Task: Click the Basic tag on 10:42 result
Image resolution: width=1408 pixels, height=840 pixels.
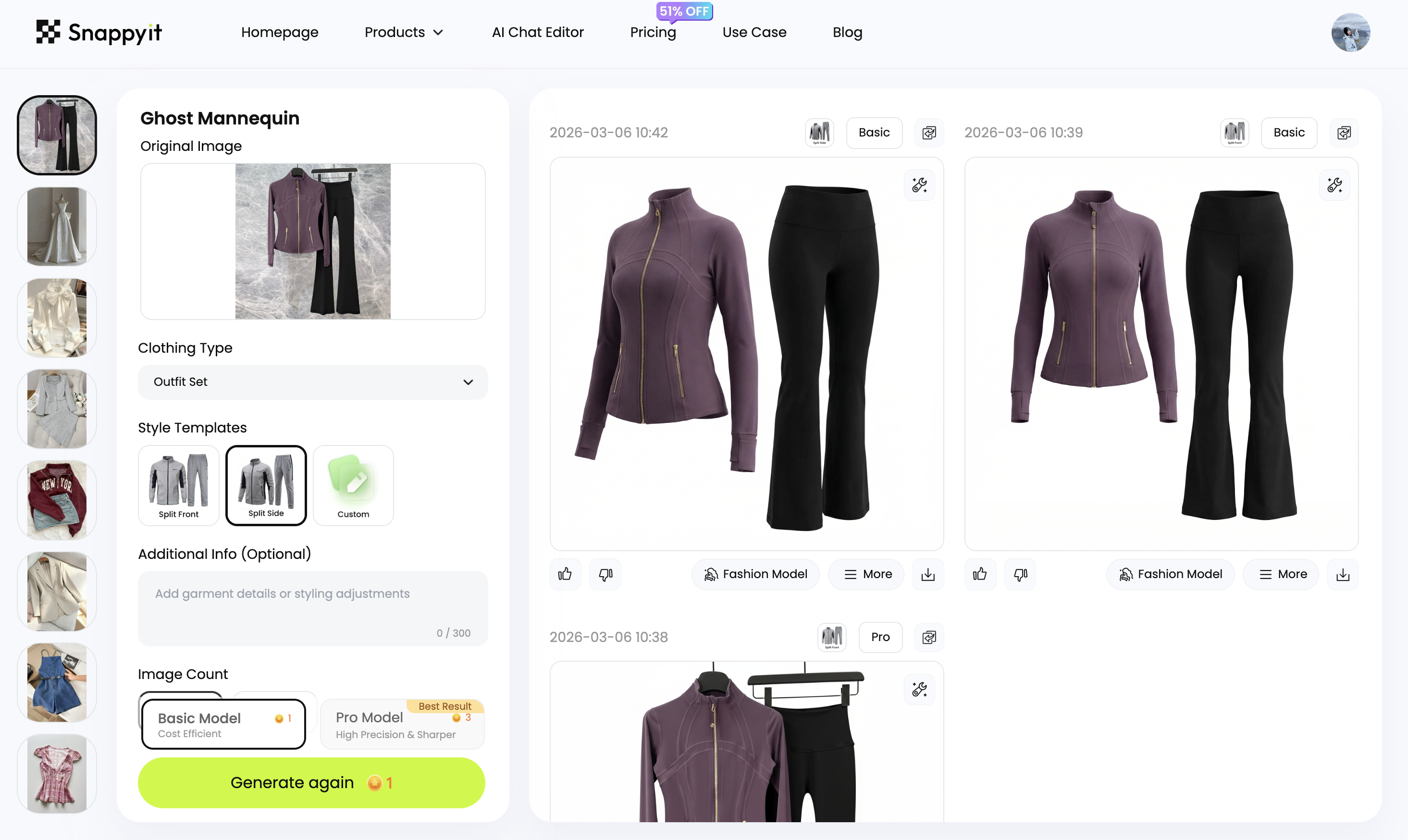Action: point(874,133)
